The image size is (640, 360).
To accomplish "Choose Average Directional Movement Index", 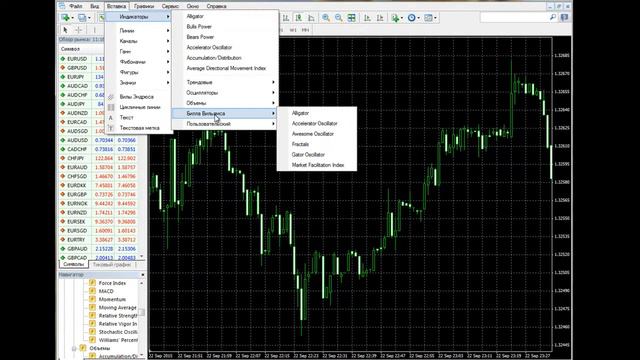I will pos(226,68).
